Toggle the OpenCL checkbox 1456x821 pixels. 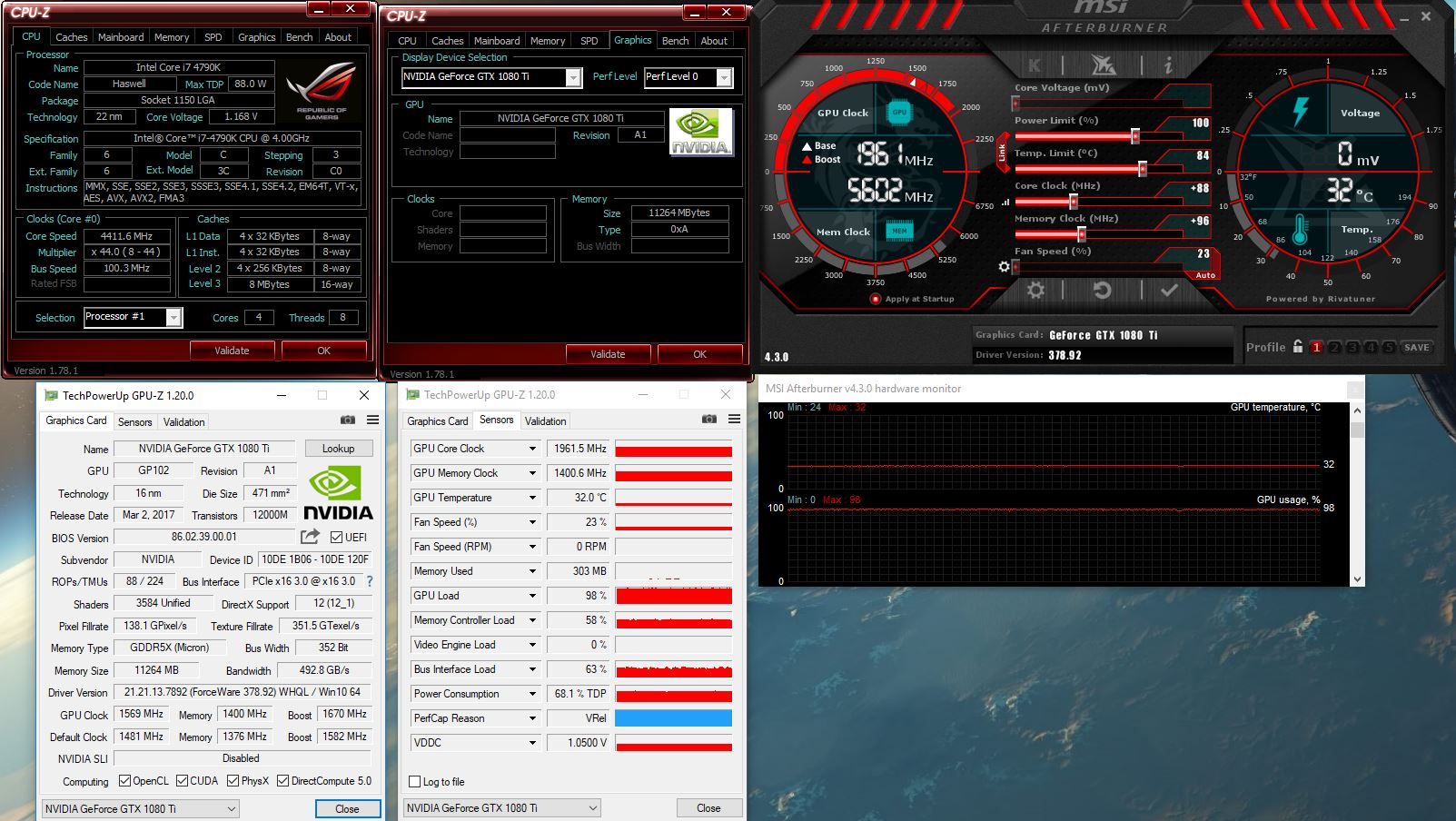[x=124, y=780]
